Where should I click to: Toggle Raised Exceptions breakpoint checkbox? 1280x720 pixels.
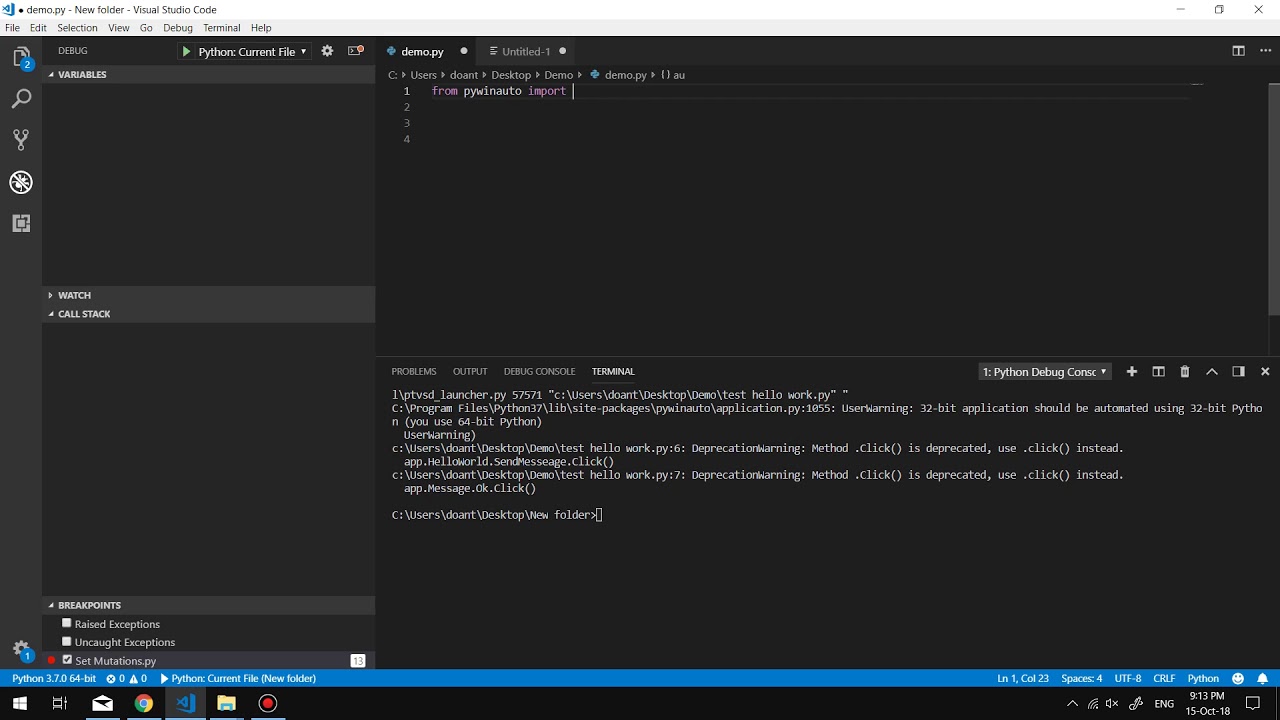tap(67, 623)
